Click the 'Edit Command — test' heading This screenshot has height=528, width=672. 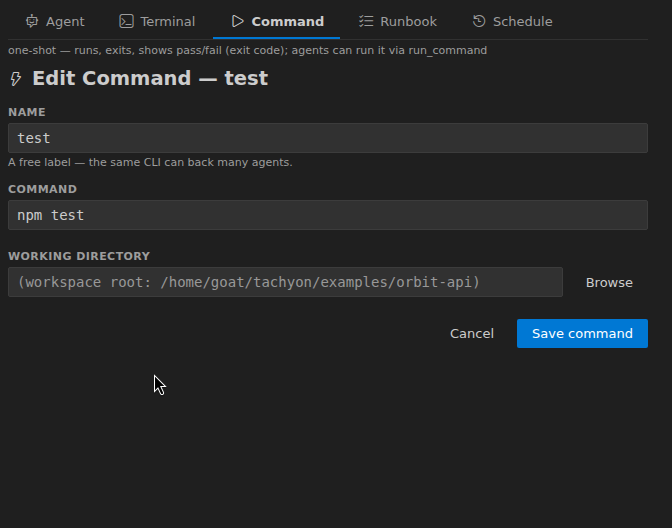click(x=150, y=78)
